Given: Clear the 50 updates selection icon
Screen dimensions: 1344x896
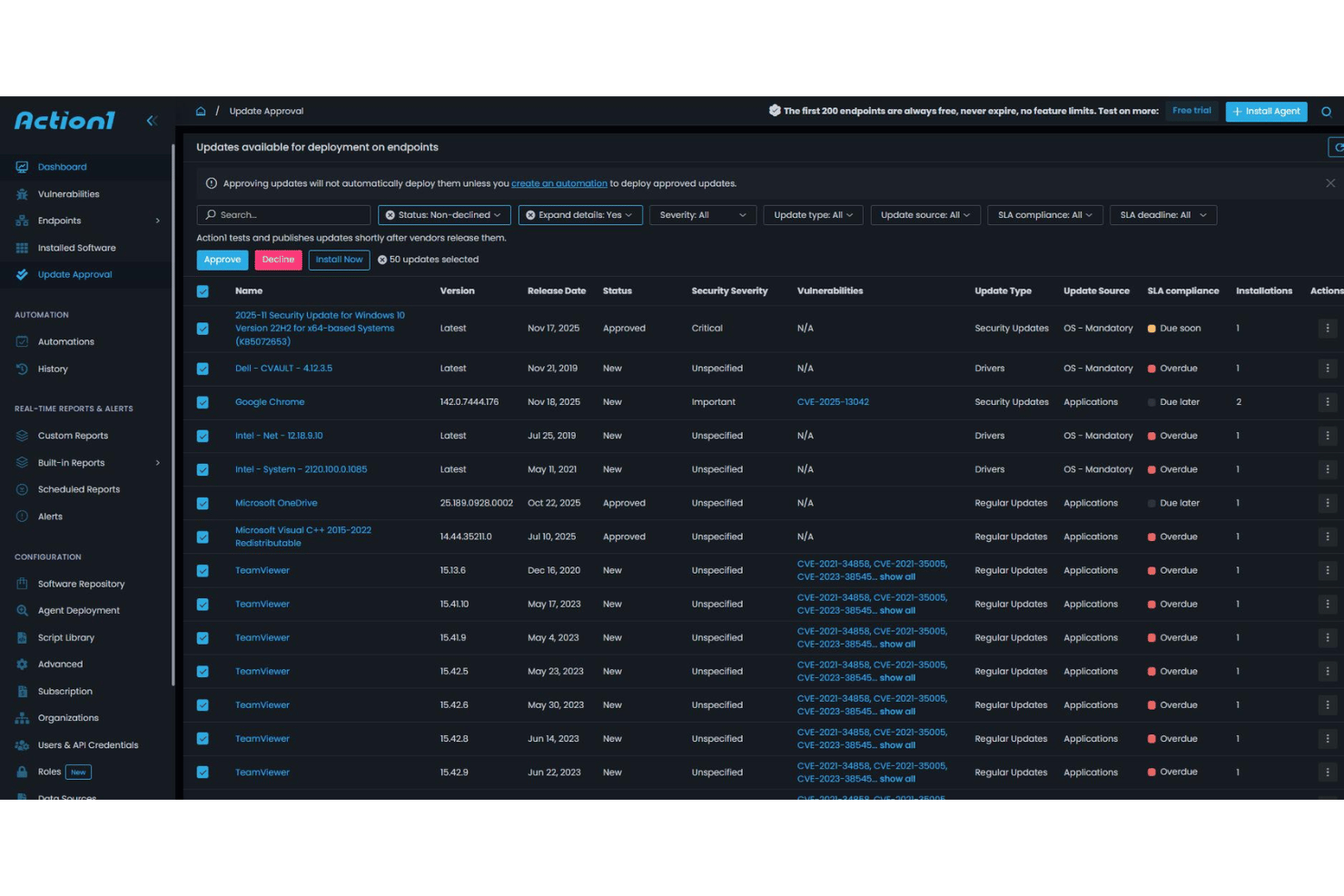Looking at the screenshot, I should click(382, 260).
